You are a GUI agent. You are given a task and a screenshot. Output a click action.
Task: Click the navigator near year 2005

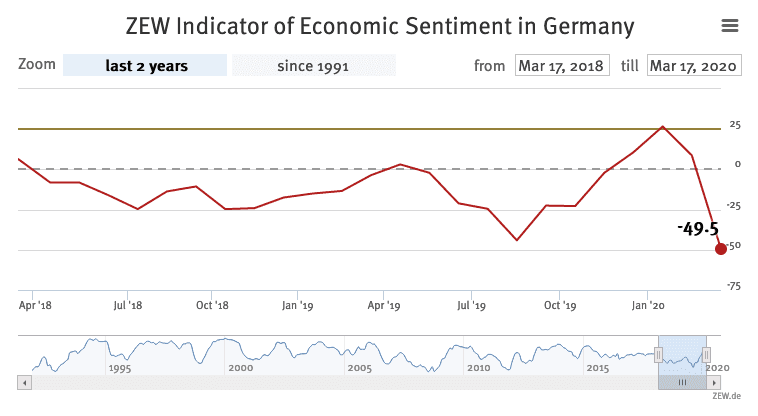click(359, 354)
